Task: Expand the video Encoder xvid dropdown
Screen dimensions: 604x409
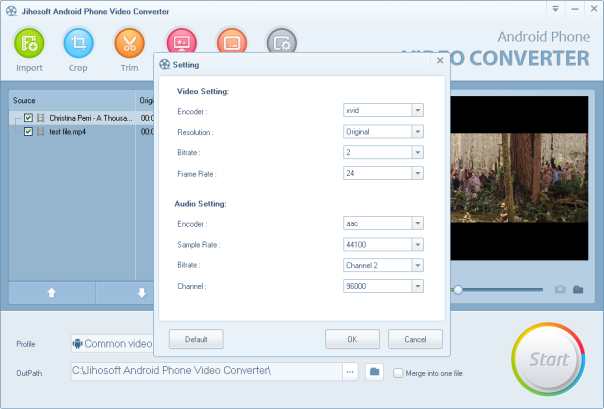Action: [417, 111]
